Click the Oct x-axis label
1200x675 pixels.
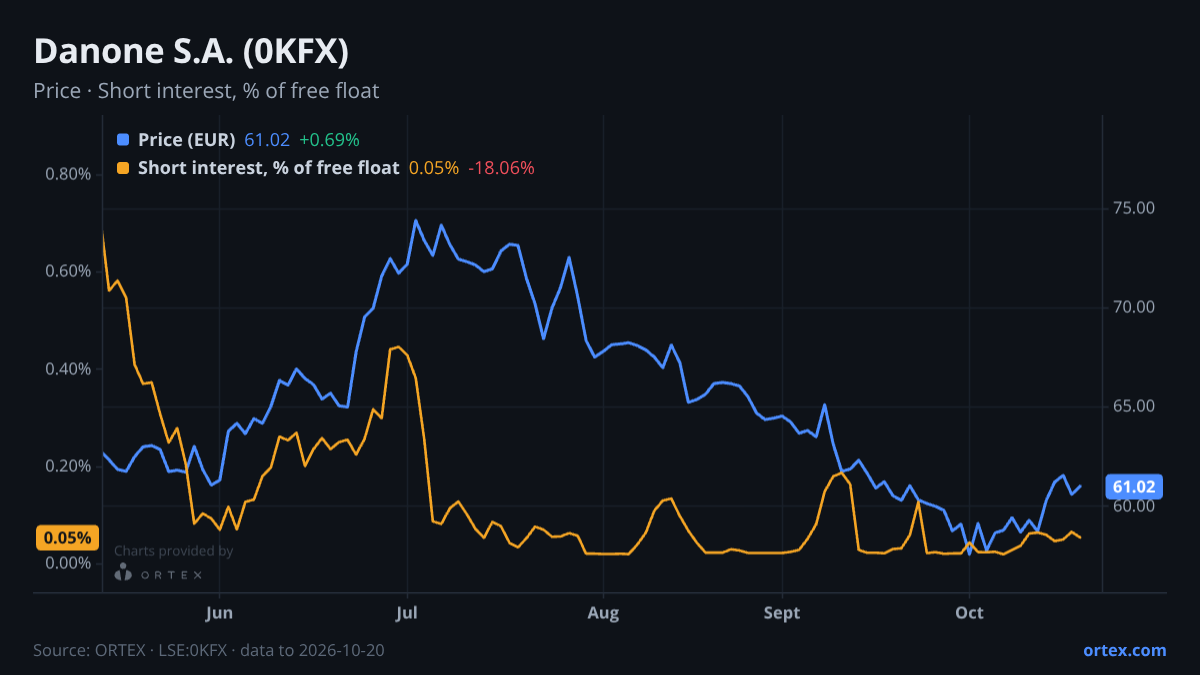[969, 612]
